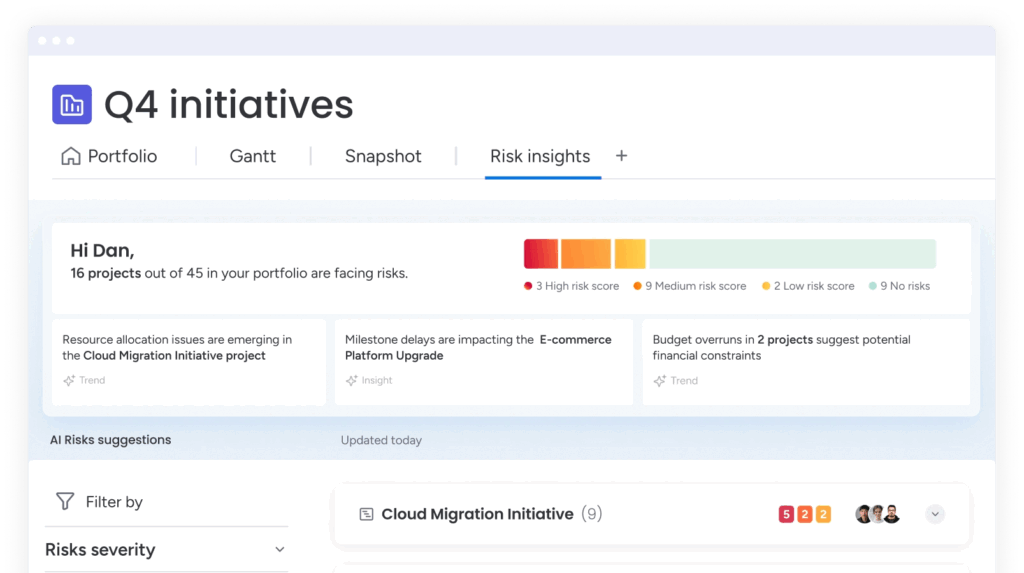This screenshot has height=573, width=1024.
Task: Click the red badge showing 5 risks
Action: (786, 515)
